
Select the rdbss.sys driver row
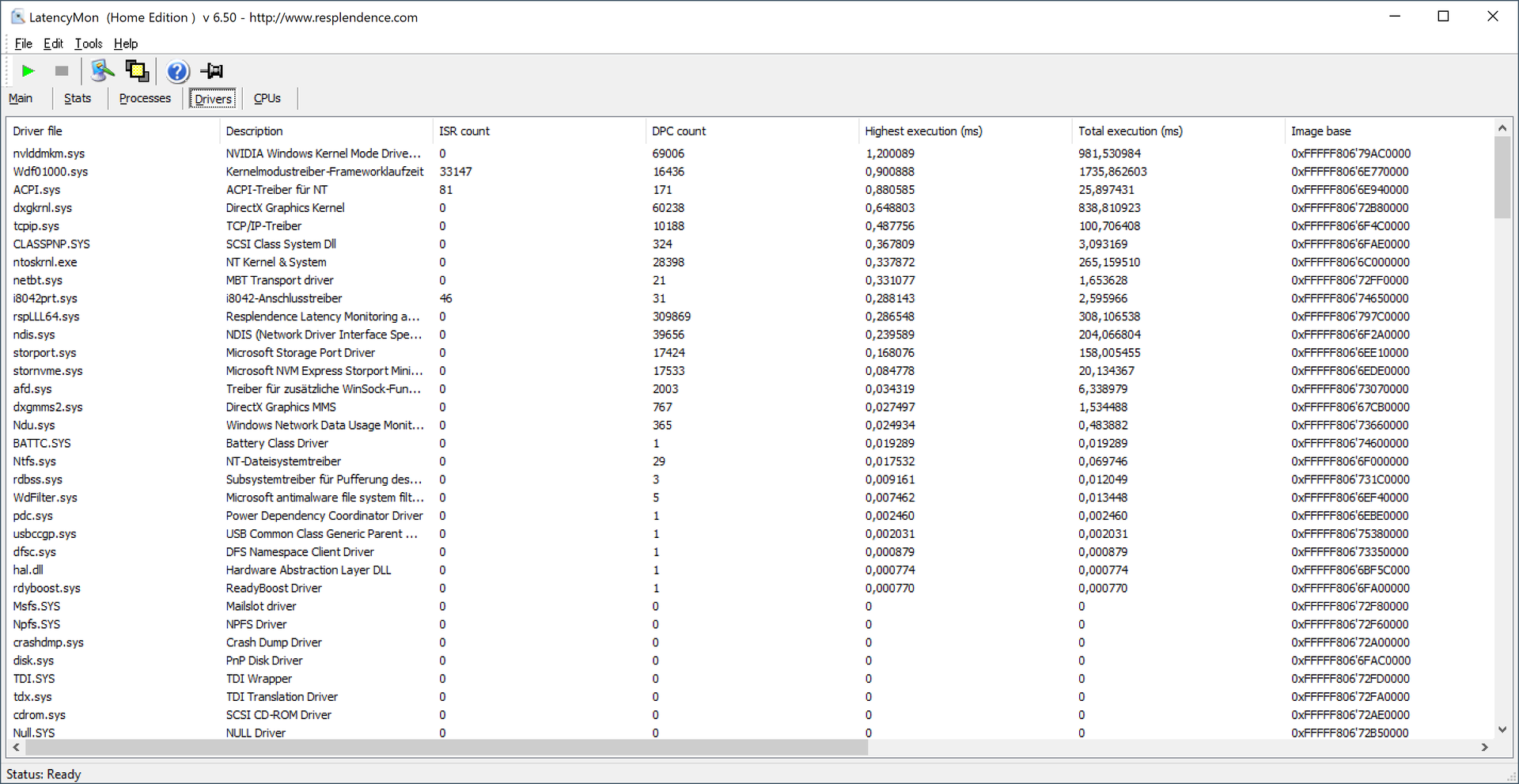click(x=750, y=480)
